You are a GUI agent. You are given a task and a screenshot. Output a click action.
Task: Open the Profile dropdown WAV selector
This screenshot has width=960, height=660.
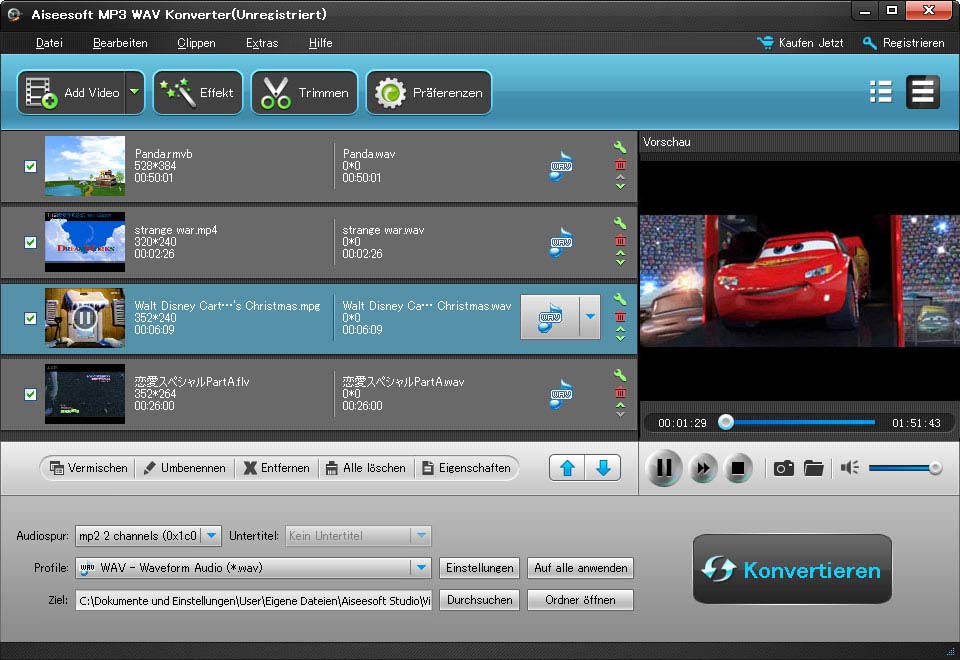(253, 568)
